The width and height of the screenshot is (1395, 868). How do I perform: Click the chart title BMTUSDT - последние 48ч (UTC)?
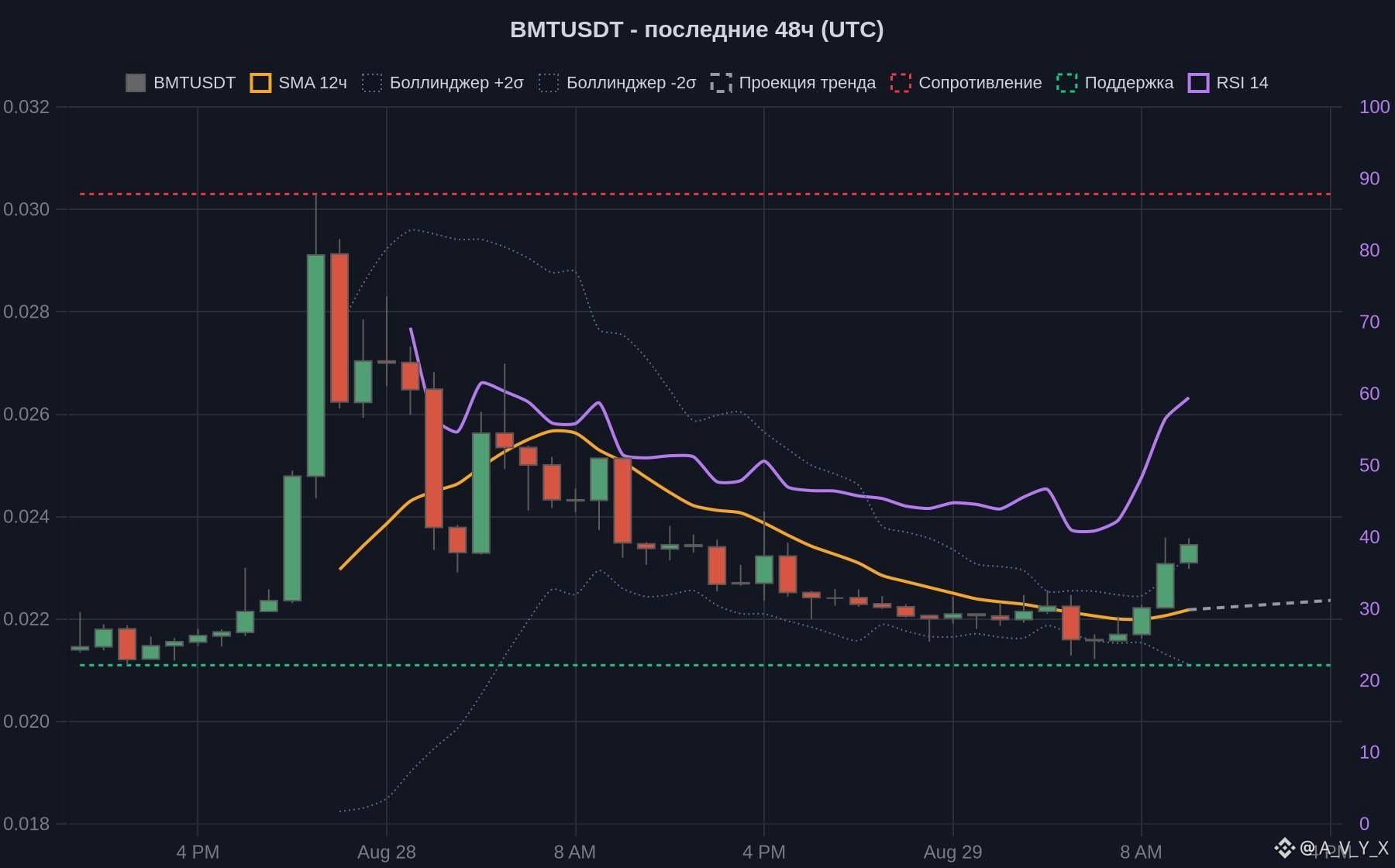pos(697,29)
